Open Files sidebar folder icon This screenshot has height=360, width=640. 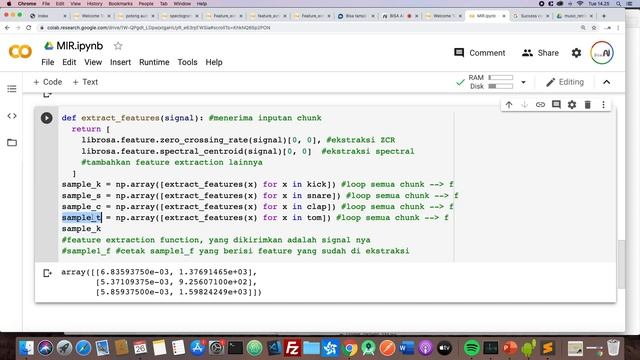[x=12, y=142]
